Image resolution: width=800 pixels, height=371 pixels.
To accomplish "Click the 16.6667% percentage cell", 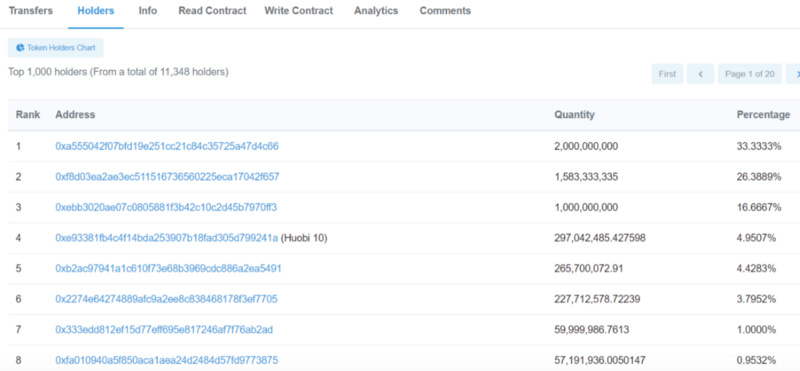I will coord(759,208).
